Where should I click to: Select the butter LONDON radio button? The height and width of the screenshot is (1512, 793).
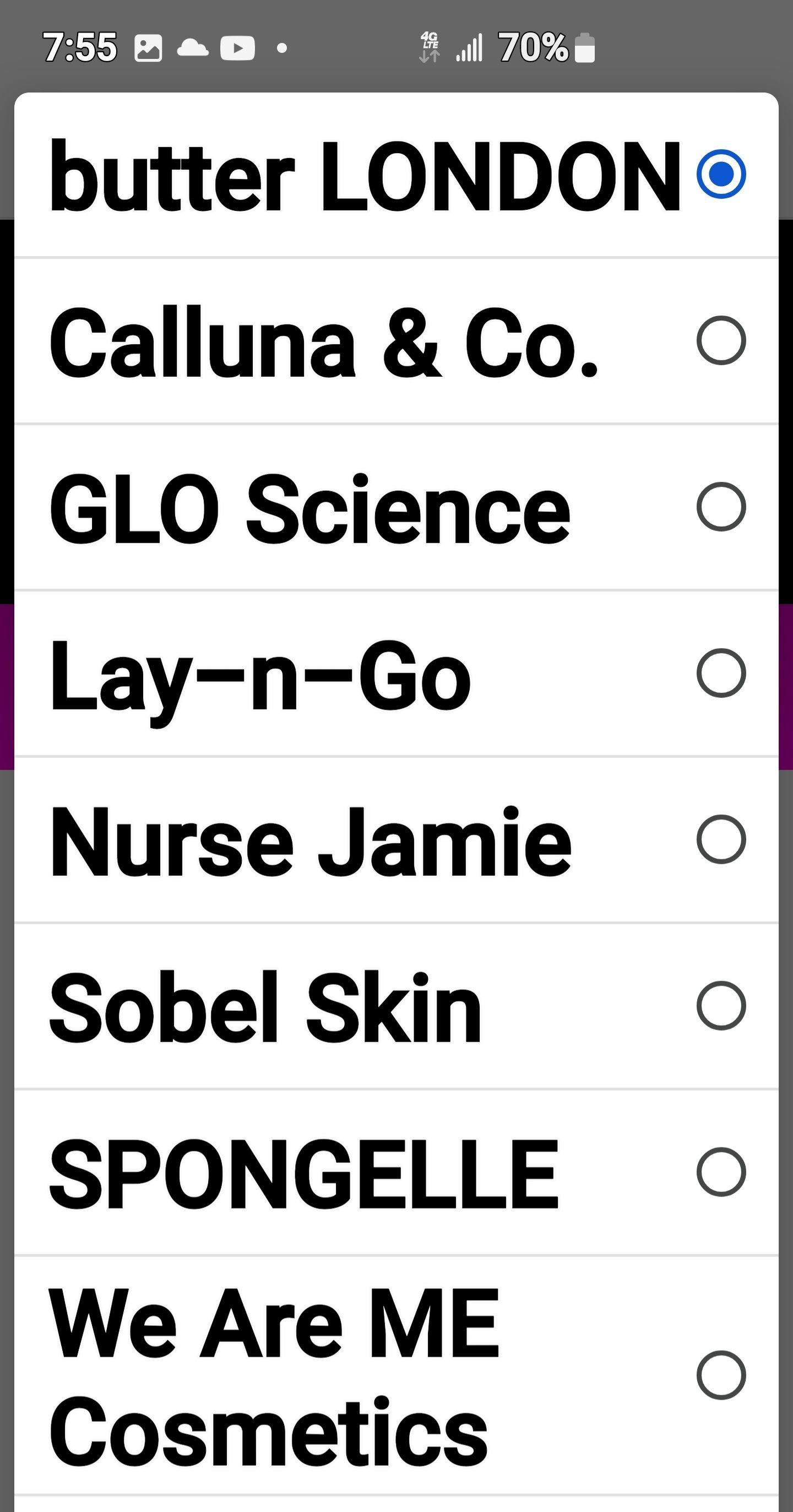pos(721,174)
